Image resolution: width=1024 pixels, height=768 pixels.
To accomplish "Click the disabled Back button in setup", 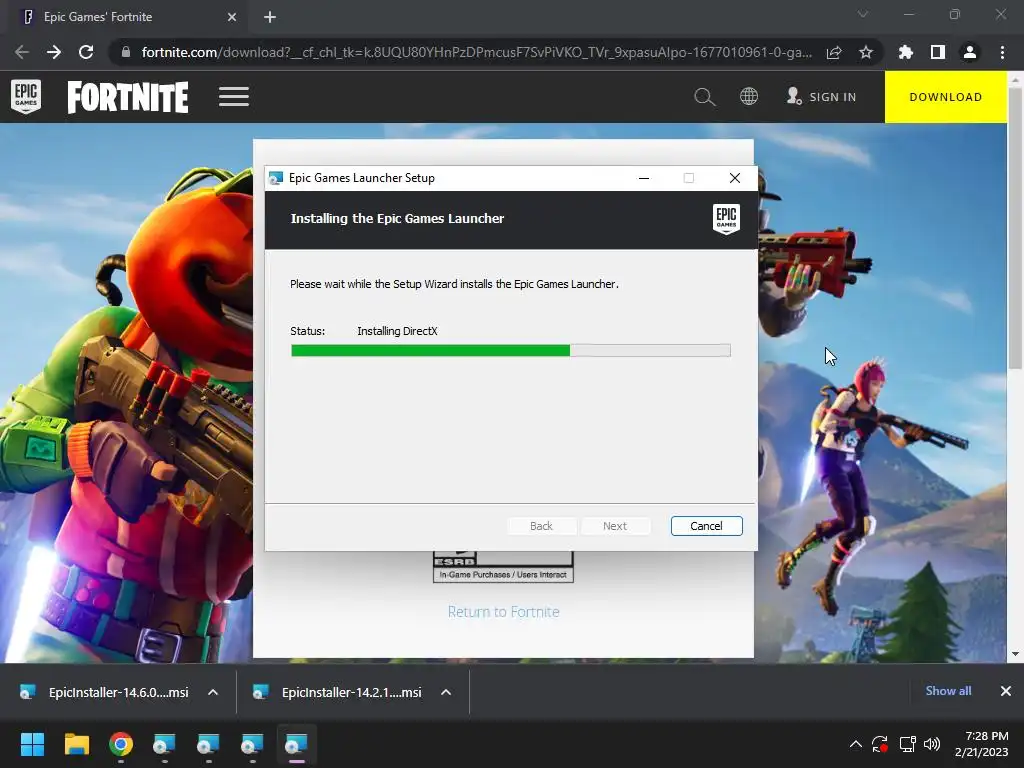I will coord(541,526).
